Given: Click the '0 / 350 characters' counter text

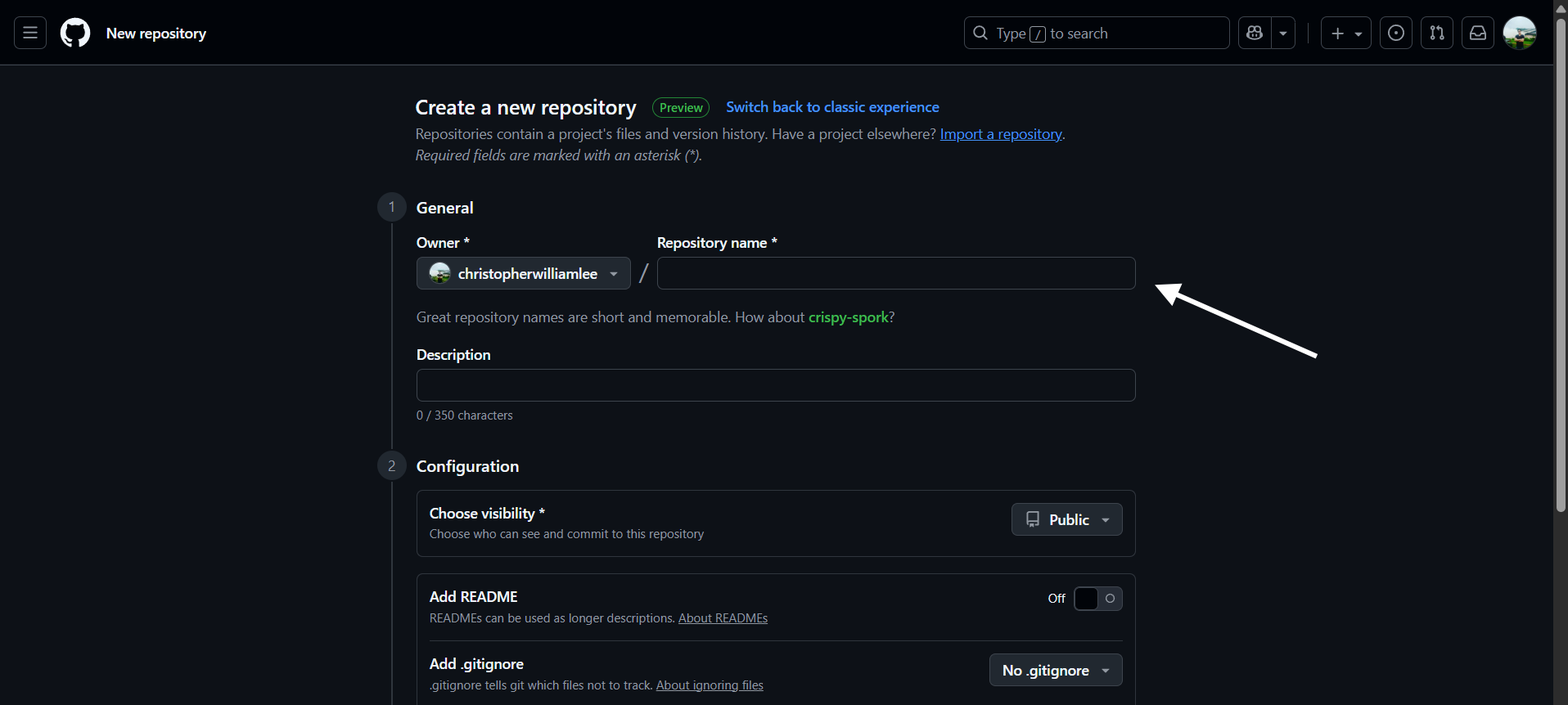Looking at the screenshot, I should coord(465,415).
